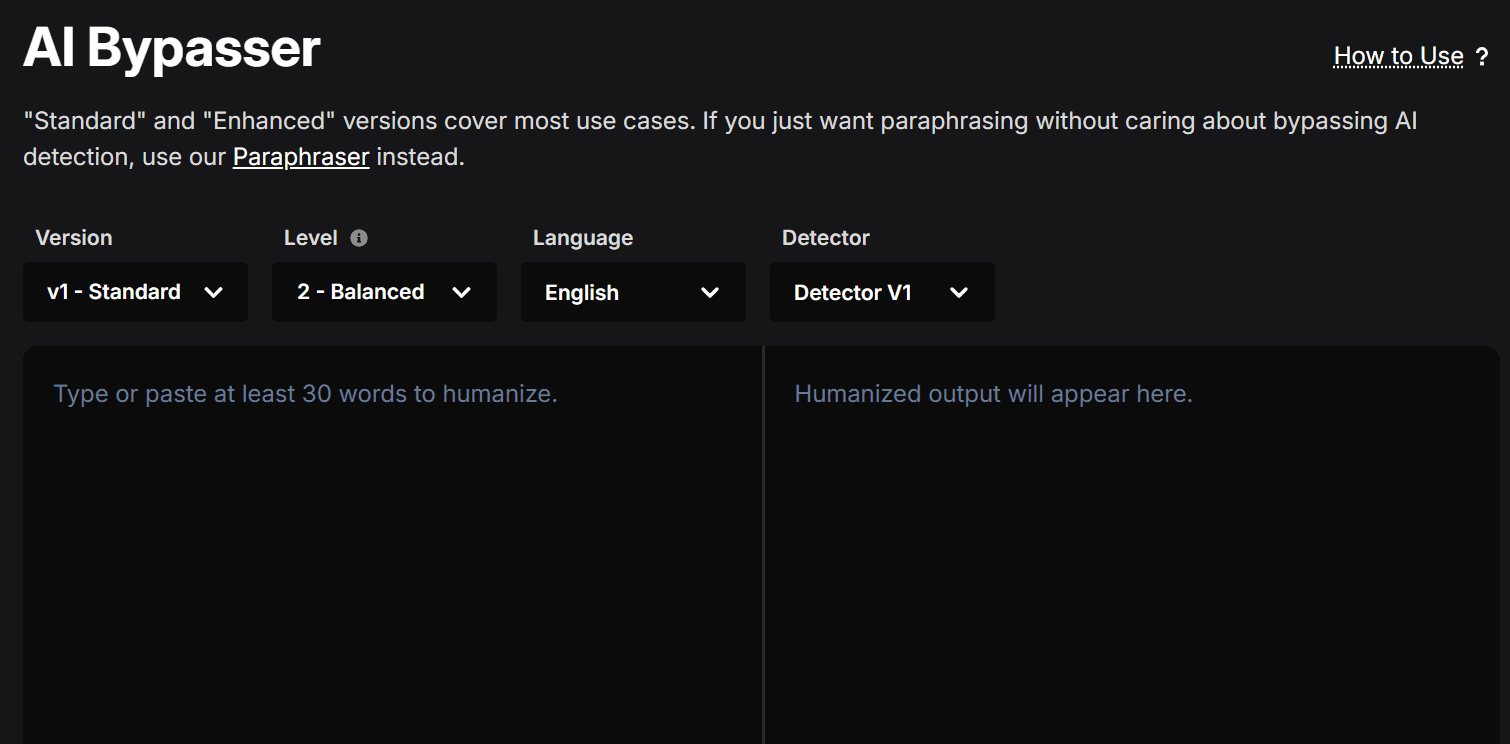Screen dimensions: 1510x744
Task: Click the chevron arrow in the Detector selector
Action: point(959,292)
